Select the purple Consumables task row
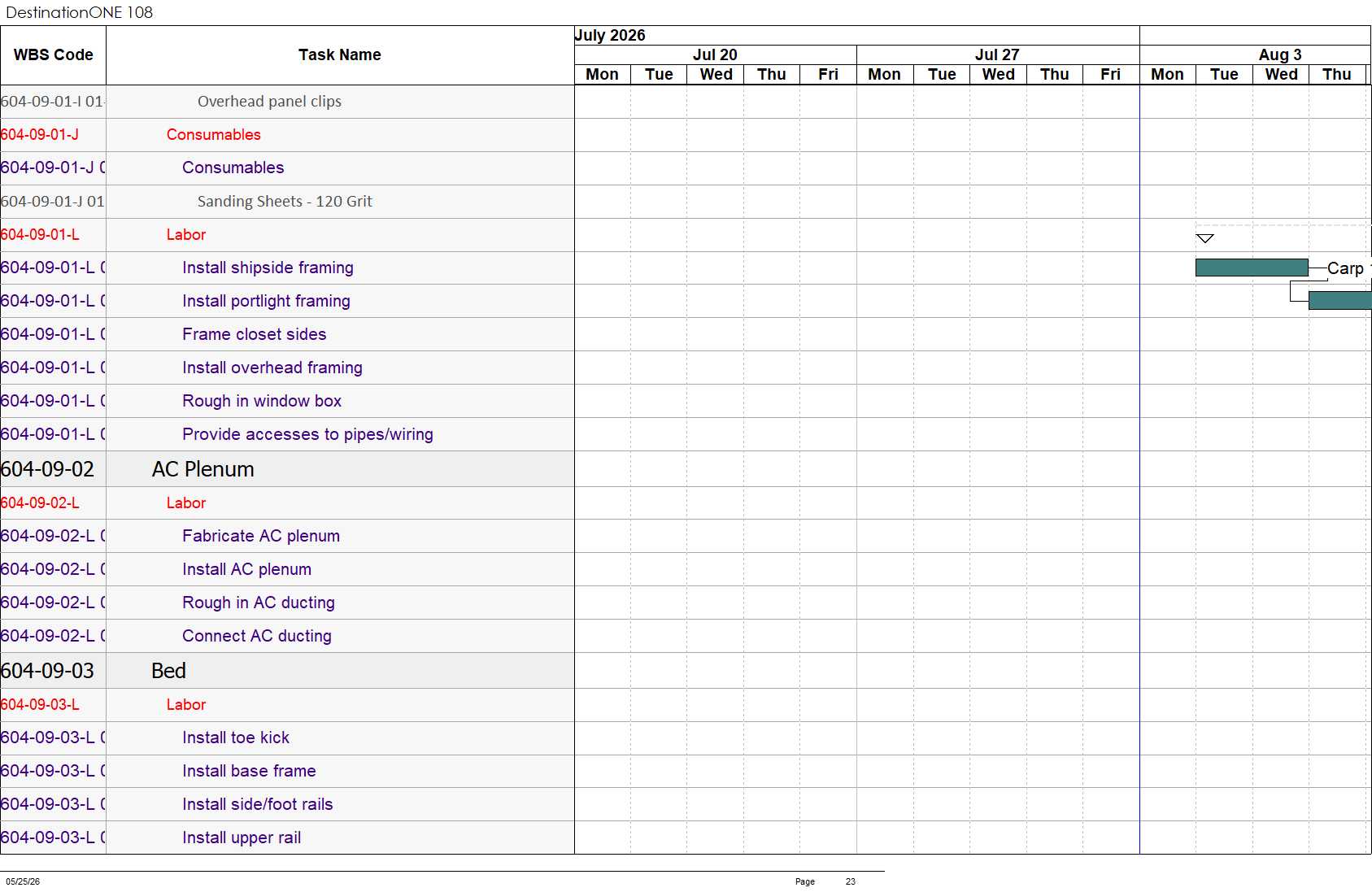Screen dimensions: 1372x892 [287, 168]
